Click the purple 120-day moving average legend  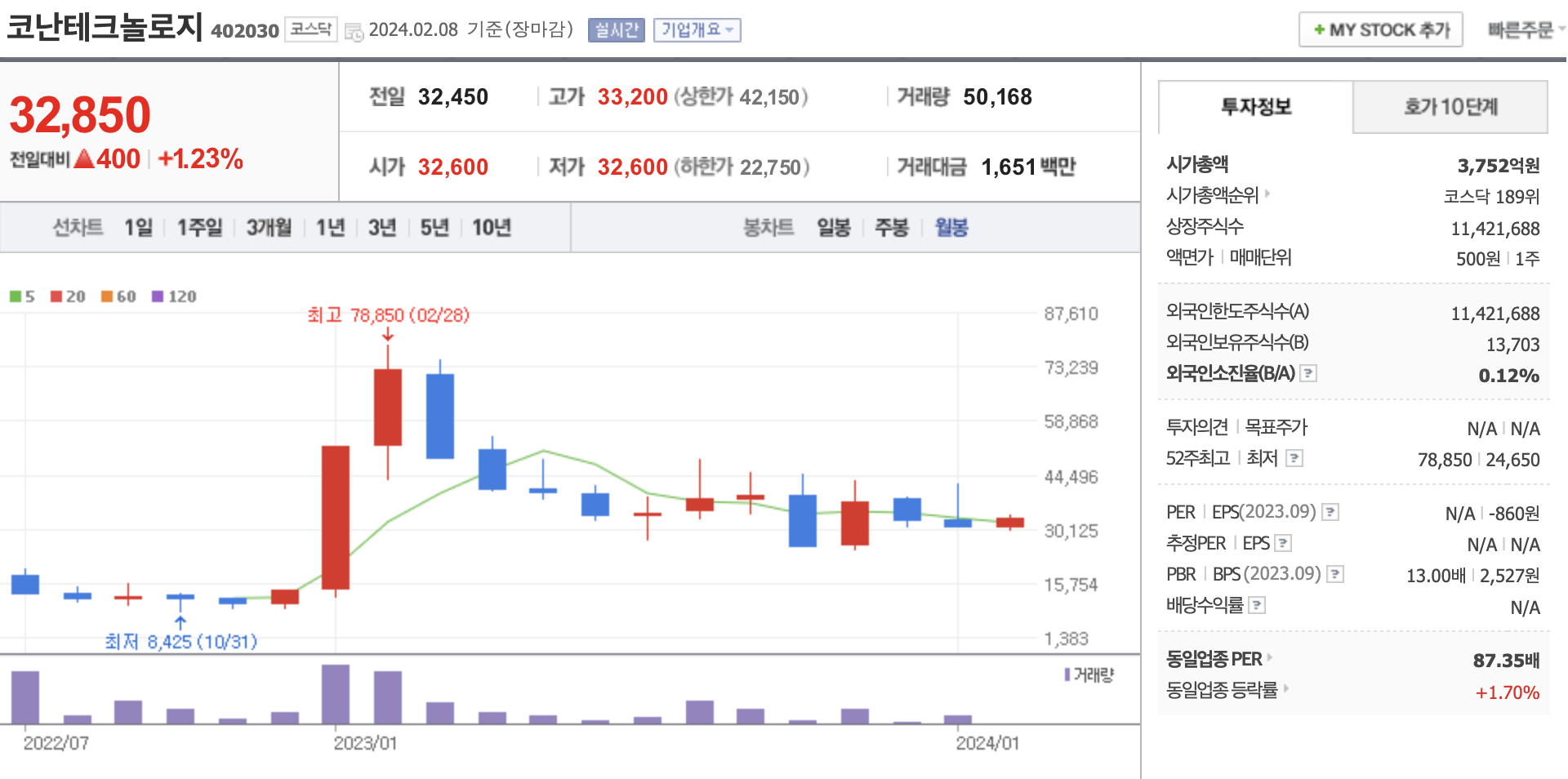coord(174,296)
